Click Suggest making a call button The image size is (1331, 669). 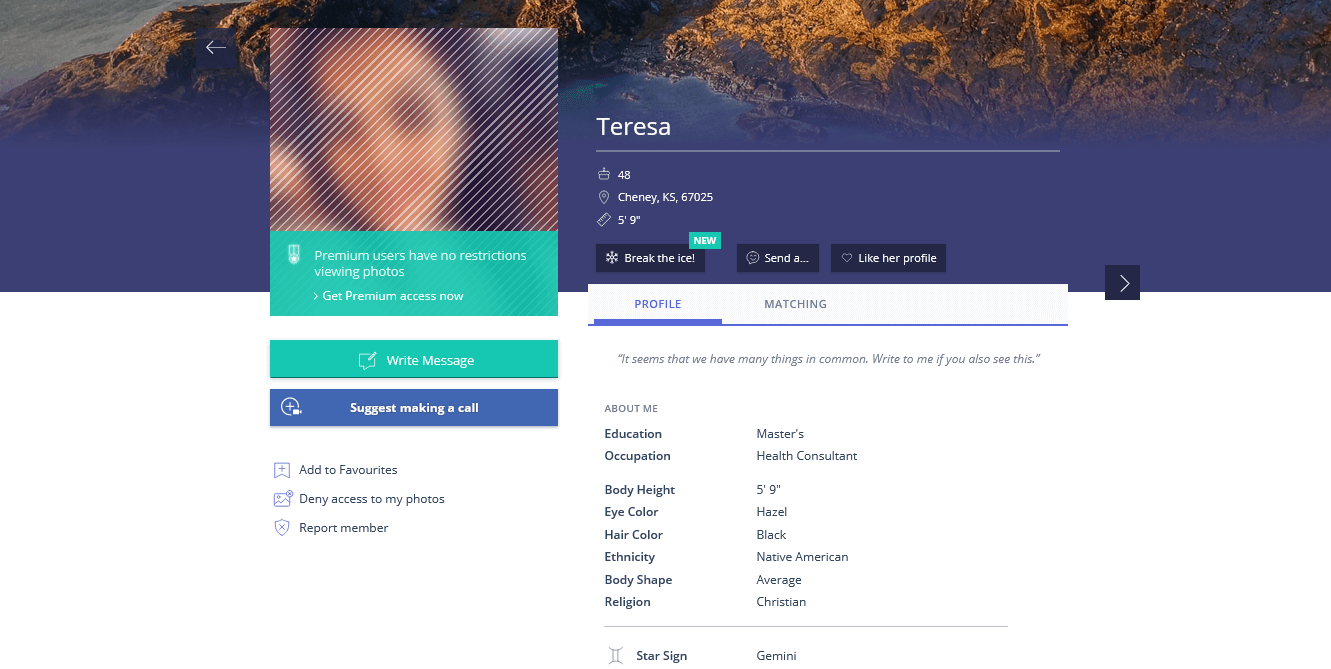pyautogui.click(x=414, y=408)
